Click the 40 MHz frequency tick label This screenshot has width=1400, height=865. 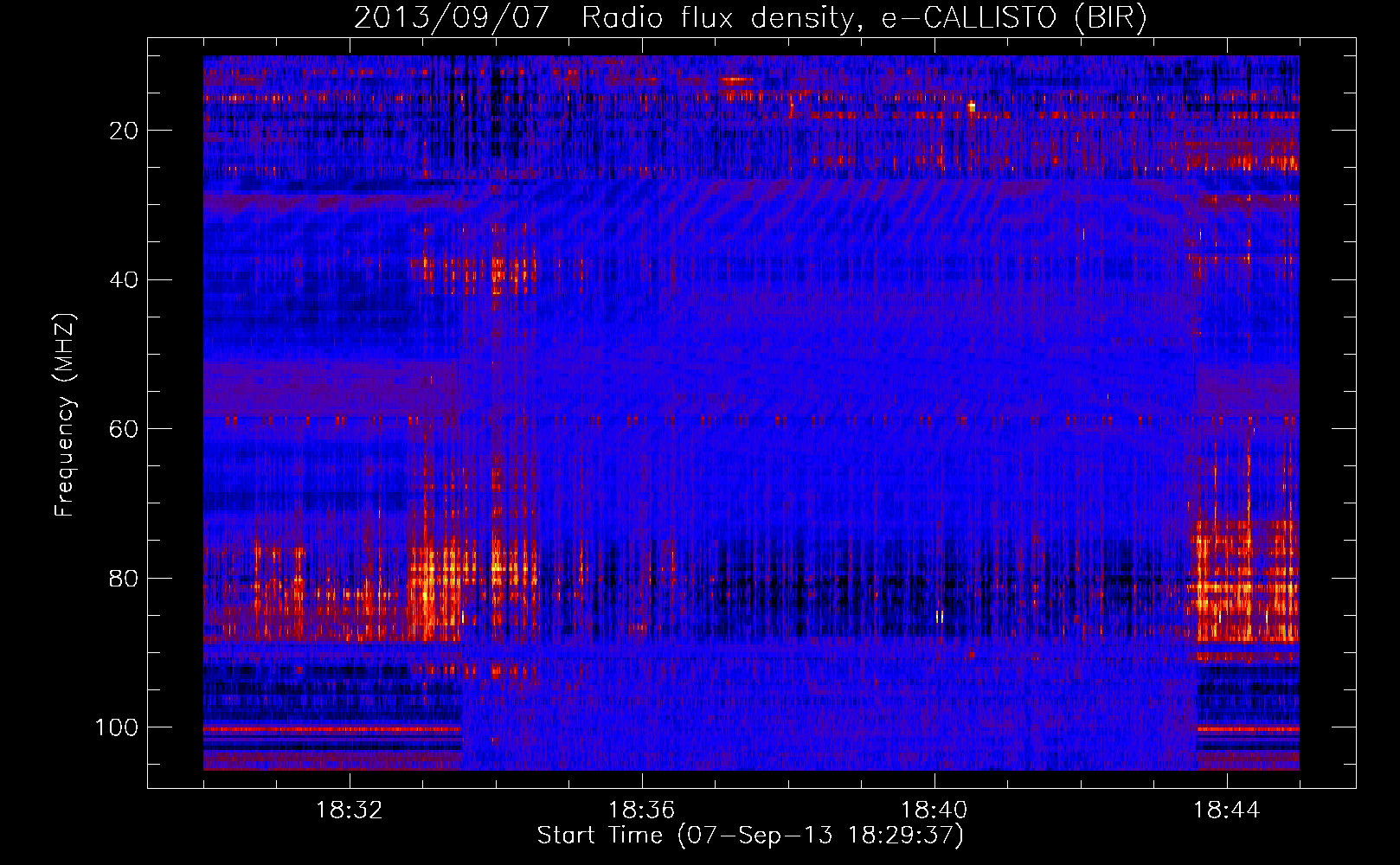[x=125, y=280]
